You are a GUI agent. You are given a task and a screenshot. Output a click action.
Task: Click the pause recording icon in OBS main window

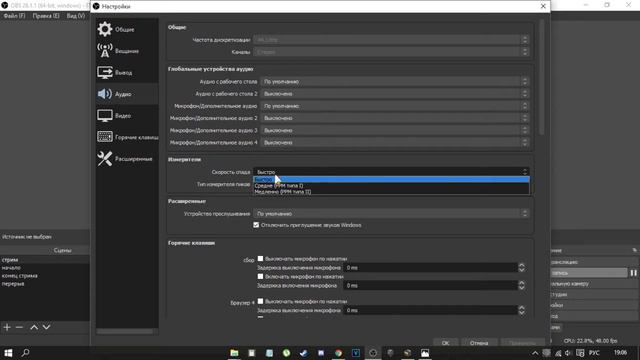pyautogui.click(x=633, y=273)
